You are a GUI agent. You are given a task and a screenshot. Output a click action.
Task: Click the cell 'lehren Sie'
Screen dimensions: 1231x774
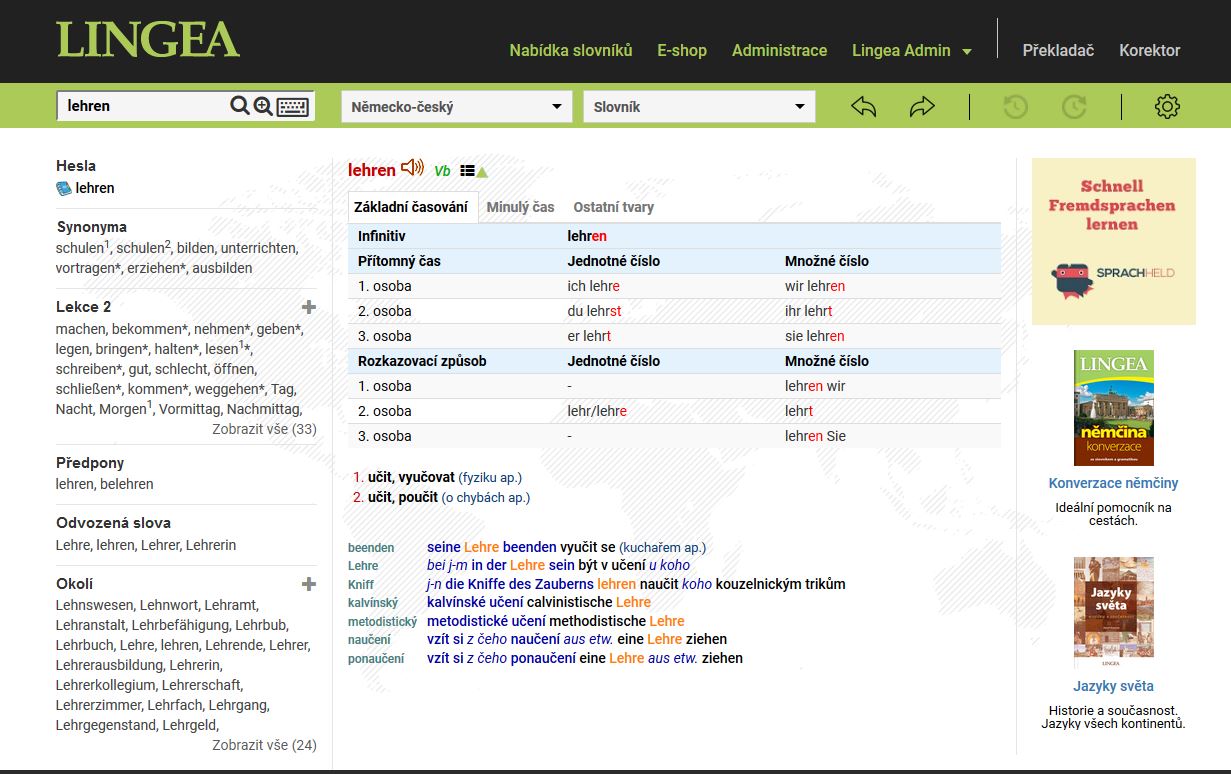pos(815,436)
